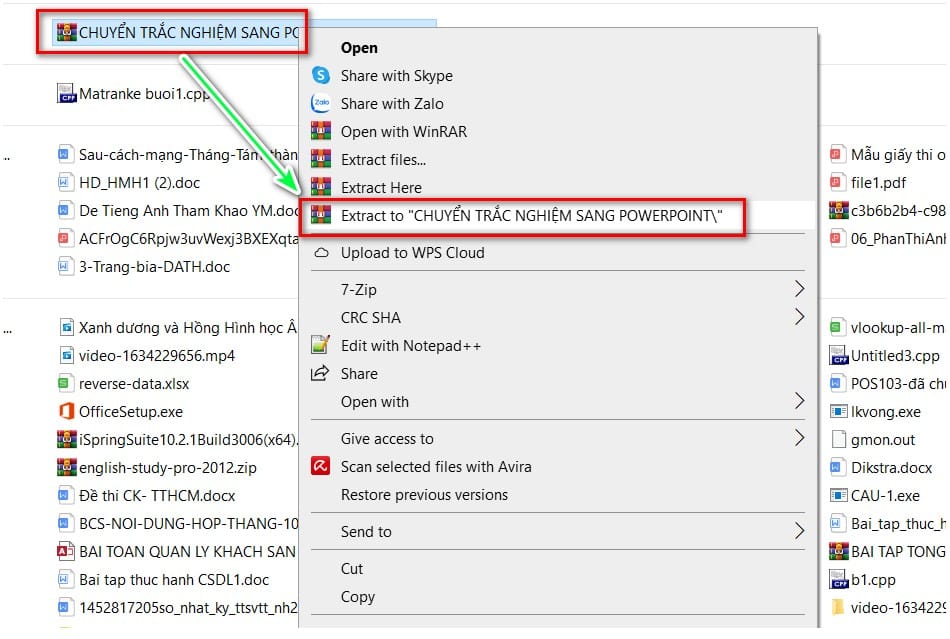This screenshot has height=639, width=950.
Task: Click the Skype icon in the context menu
Action: coord(321,76)
